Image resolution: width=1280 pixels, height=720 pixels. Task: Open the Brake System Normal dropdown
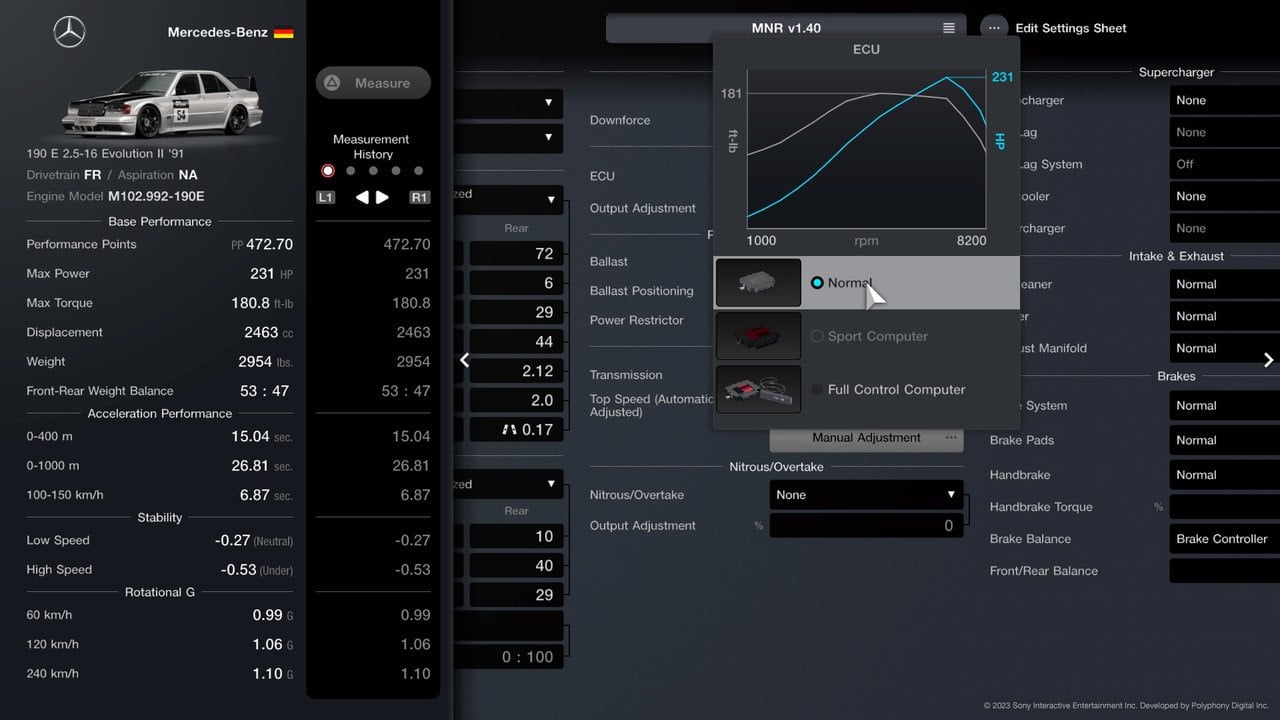coord(1225,406)
